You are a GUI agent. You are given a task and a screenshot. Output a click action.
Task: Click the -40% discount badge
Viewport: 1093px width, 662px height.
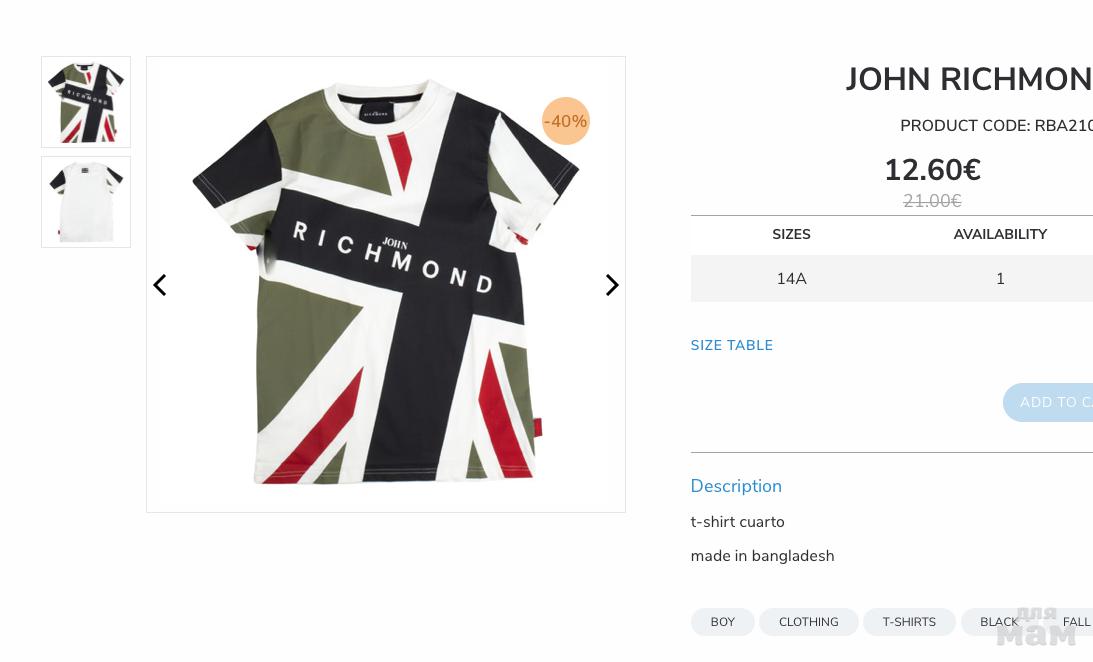[x=565, y=121]
